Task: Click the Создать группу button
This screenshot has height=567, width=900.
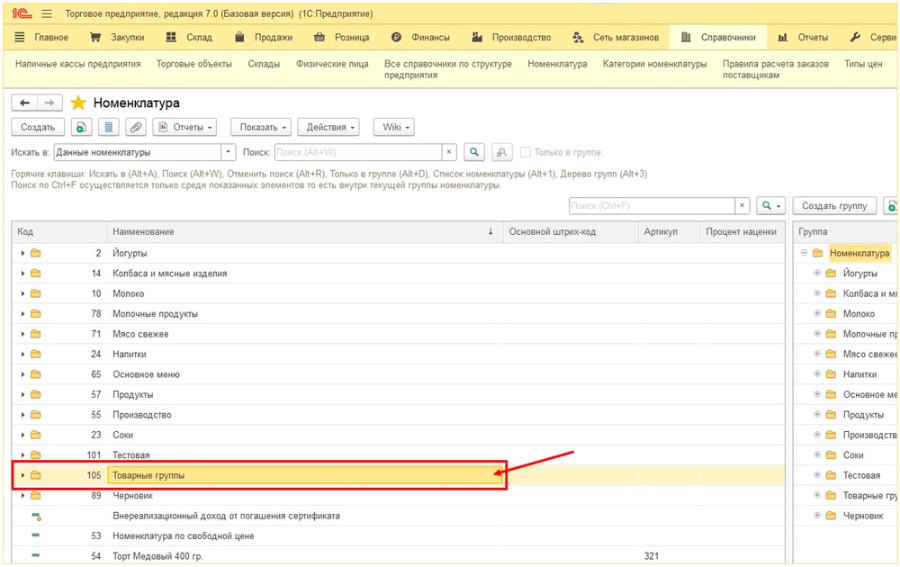Action: (x=834, y=205)
